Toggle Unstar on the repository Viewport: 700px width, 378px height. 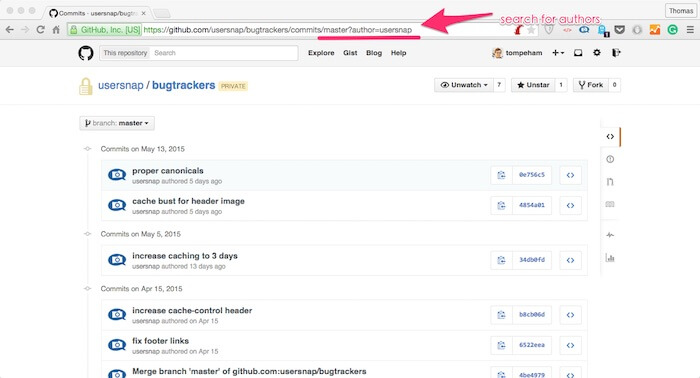coord(533,85)
